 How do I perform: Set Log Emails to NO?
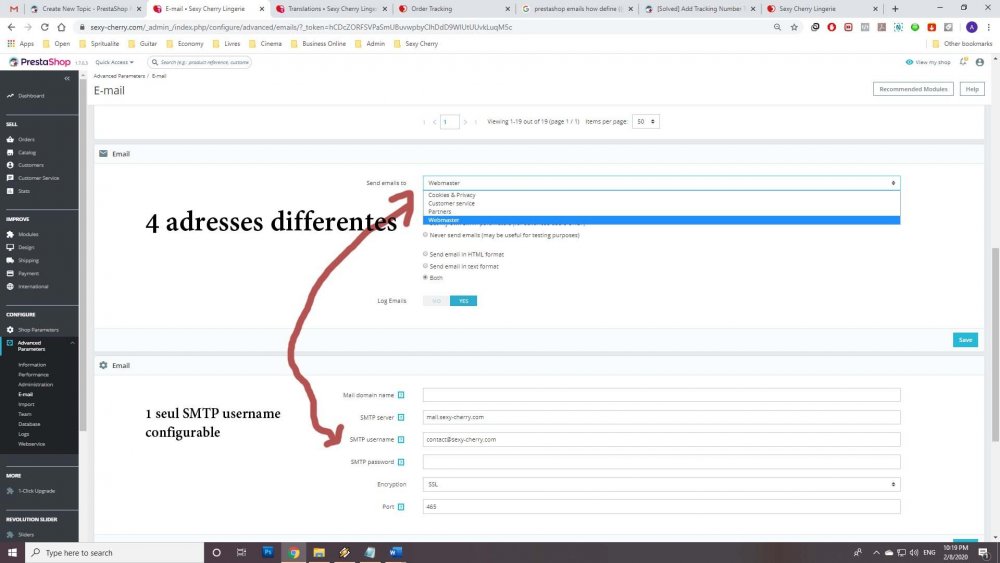click(x=436, y=301)
